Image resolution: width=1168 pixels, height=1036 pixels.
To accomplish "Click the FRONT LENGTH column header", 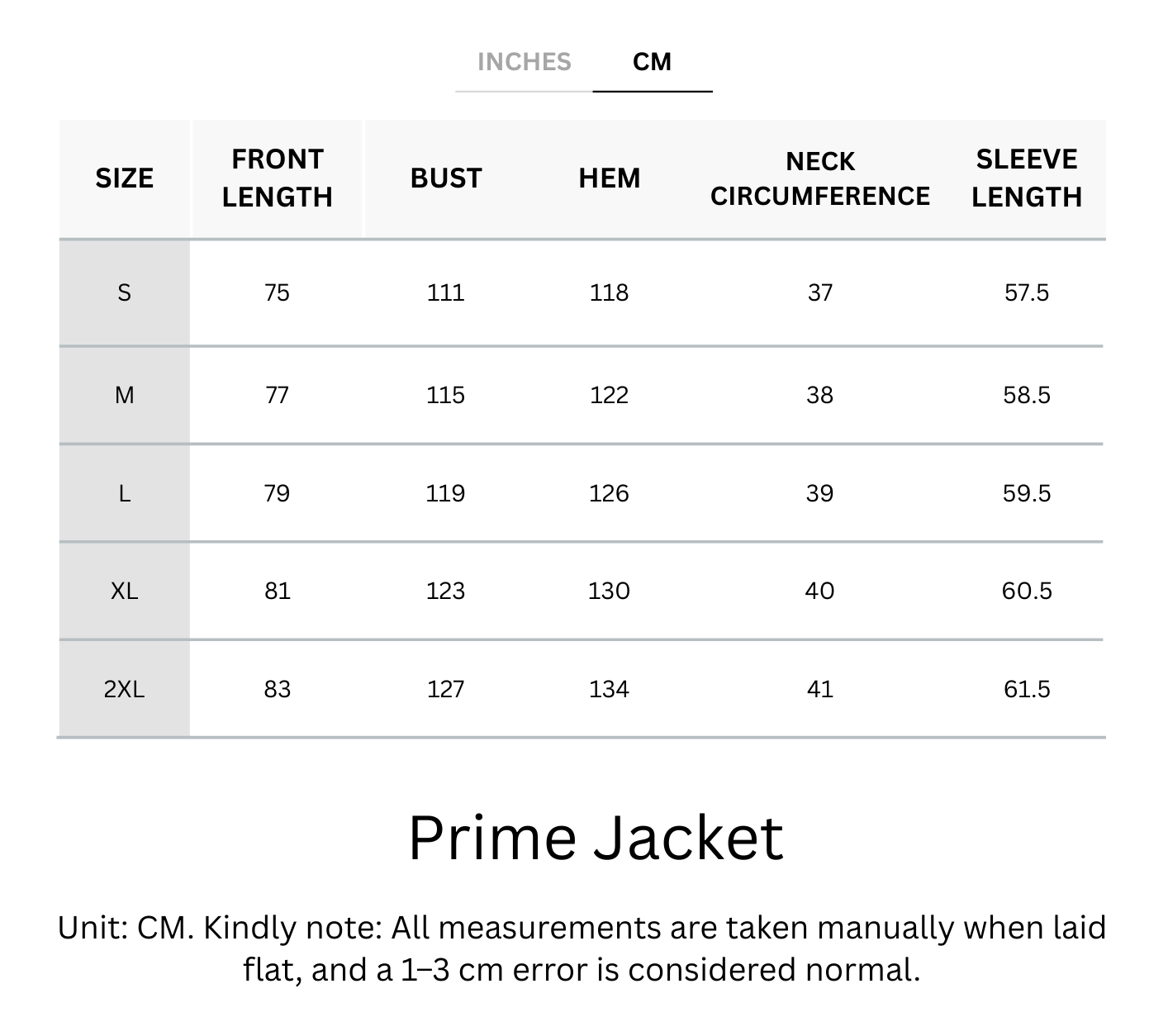I will tap(278, 178).
